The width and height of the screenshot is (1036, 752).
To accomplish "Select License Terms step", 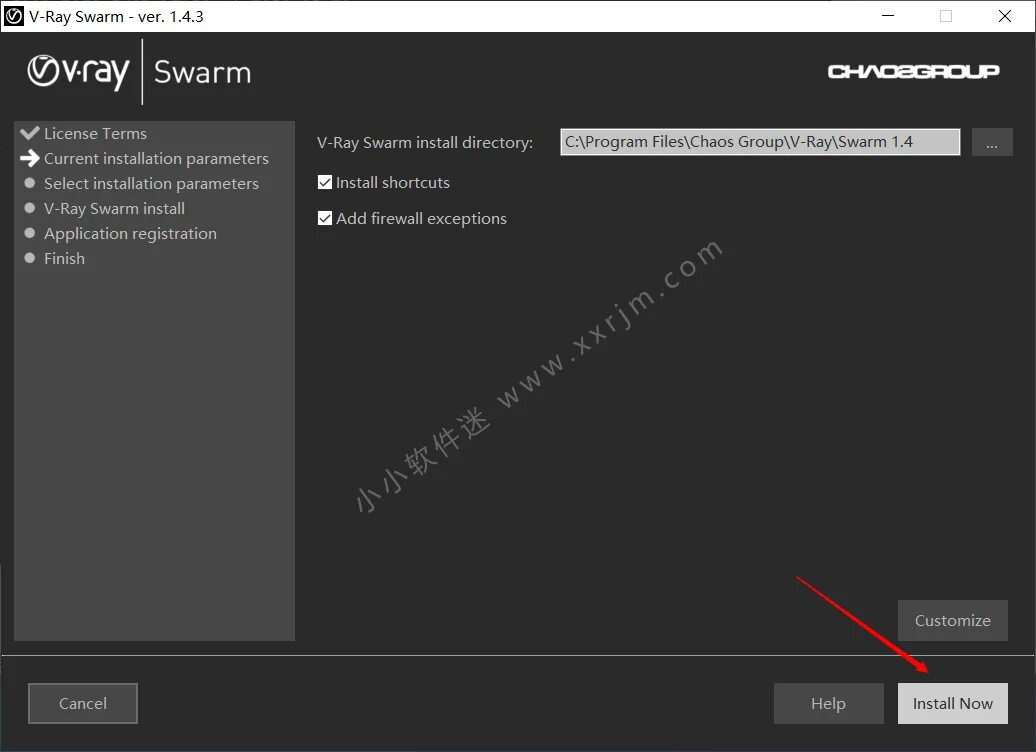I will pos(95,133).
